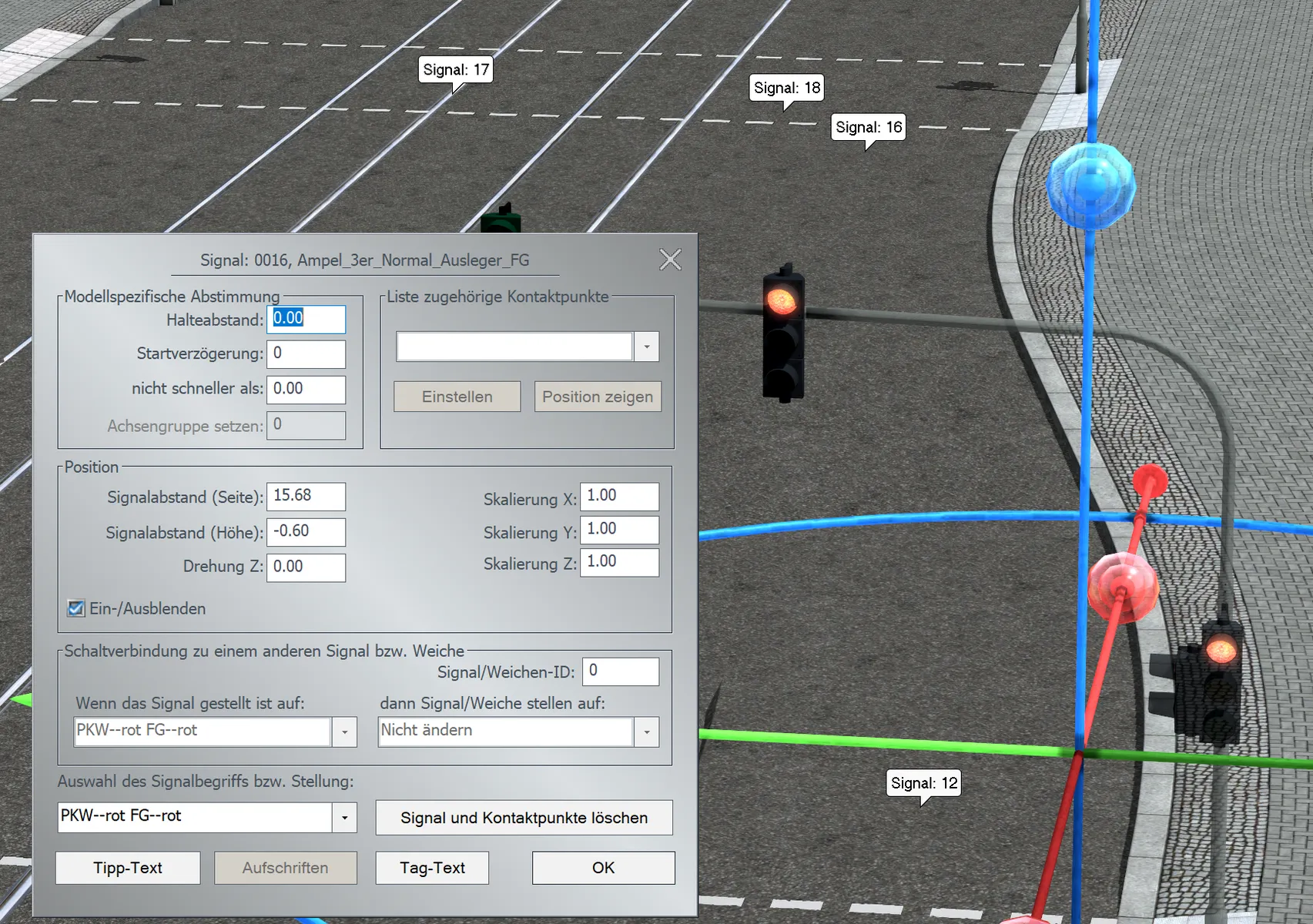Select the 'Signal: 18' label
1313x924 pixels.
(x=787, y=88)
